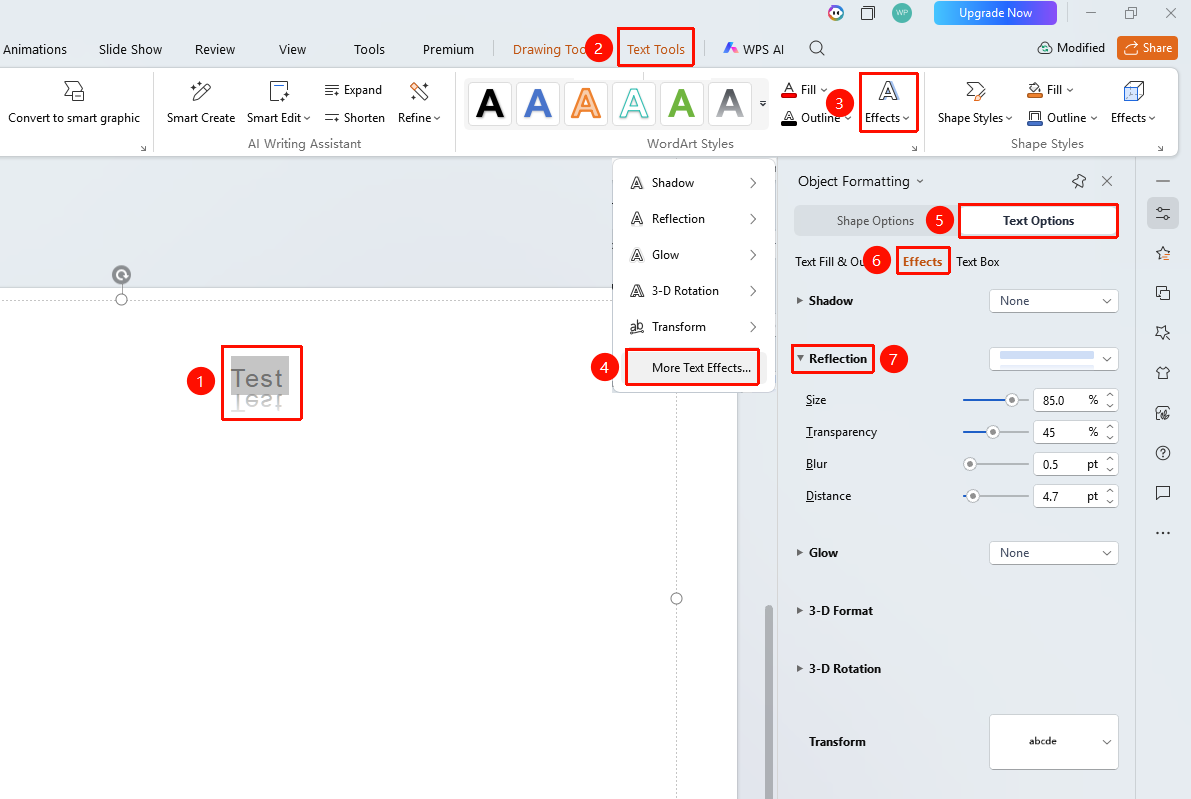The height and width of the screenshot is (799, 1191).
Task: Open the settings sliders sidebar icon
Action: (1163, 214)
